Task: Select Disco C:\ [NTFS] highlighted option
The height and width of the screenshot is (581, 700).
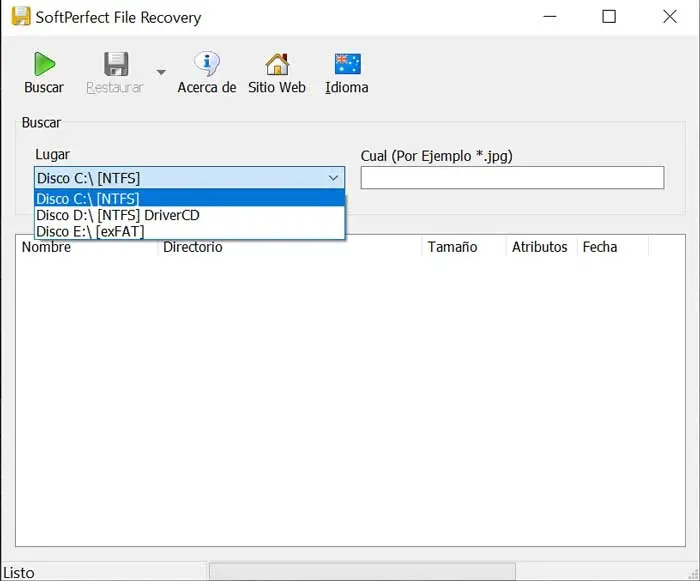Action: tap(189, 198)
